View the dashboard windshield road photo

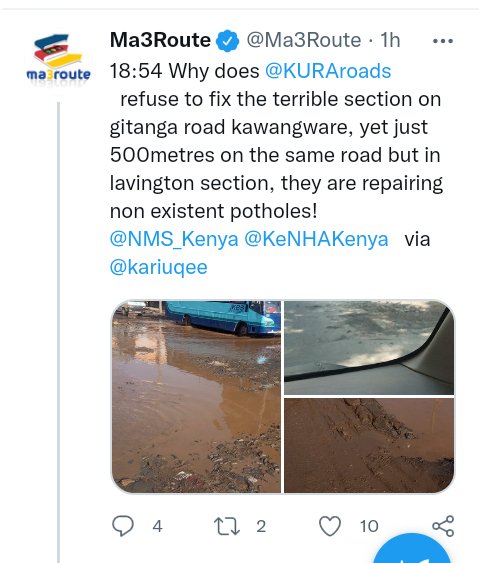pos(369,348)
